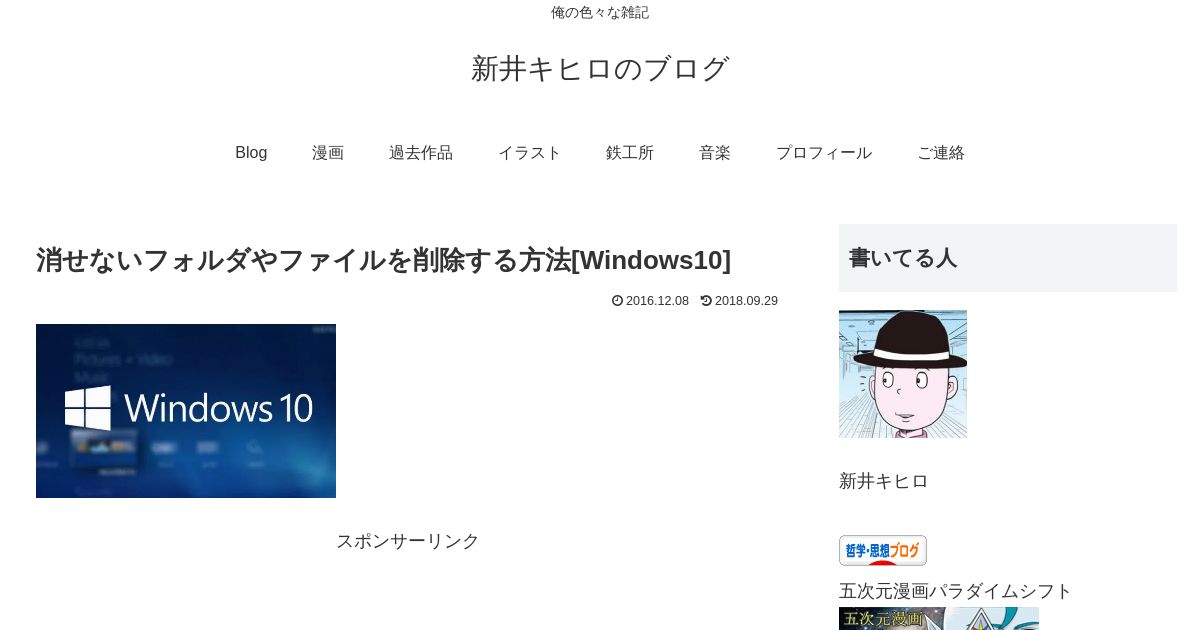Click the 哲学・思想ブログ badge
Viewport: 1200px width, 630px height.
(883, 550)
